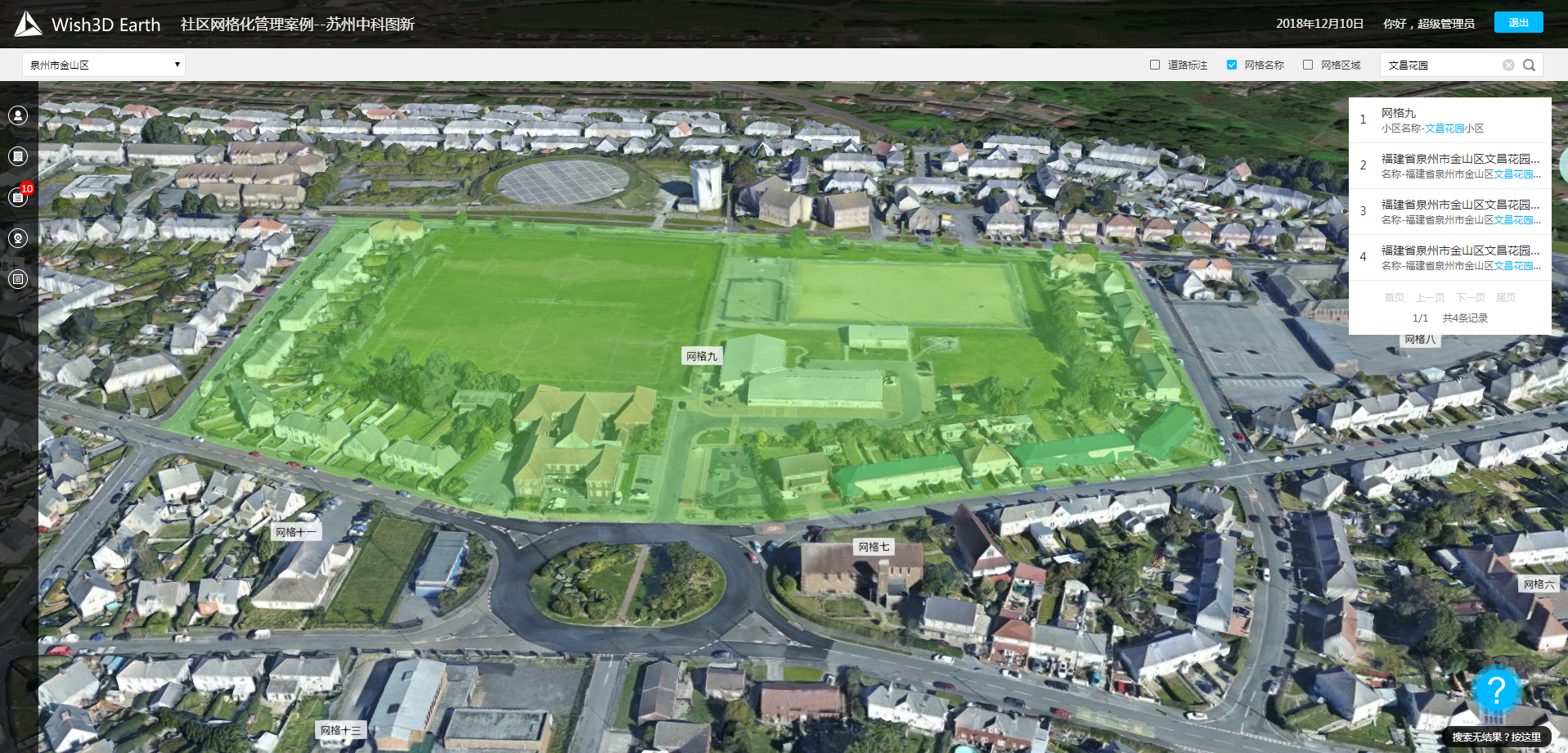Click the blue question mark help icon

[x=1496, y=691]
